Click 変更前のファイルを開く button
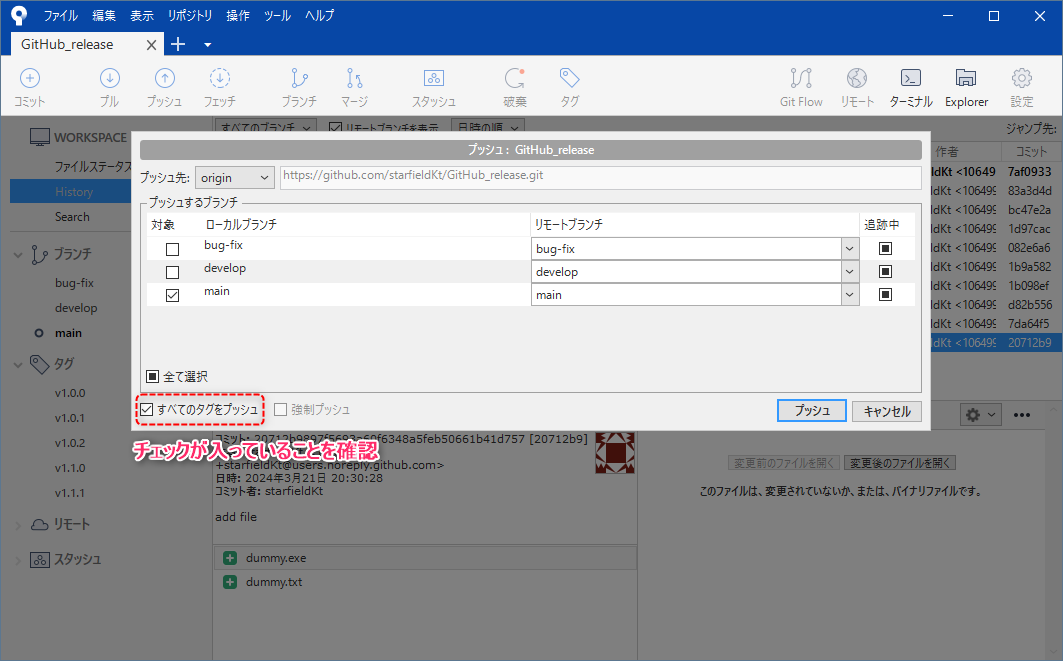Image resolution: width=1063 pixels, height=661 pixels. [x=784, y=463]
